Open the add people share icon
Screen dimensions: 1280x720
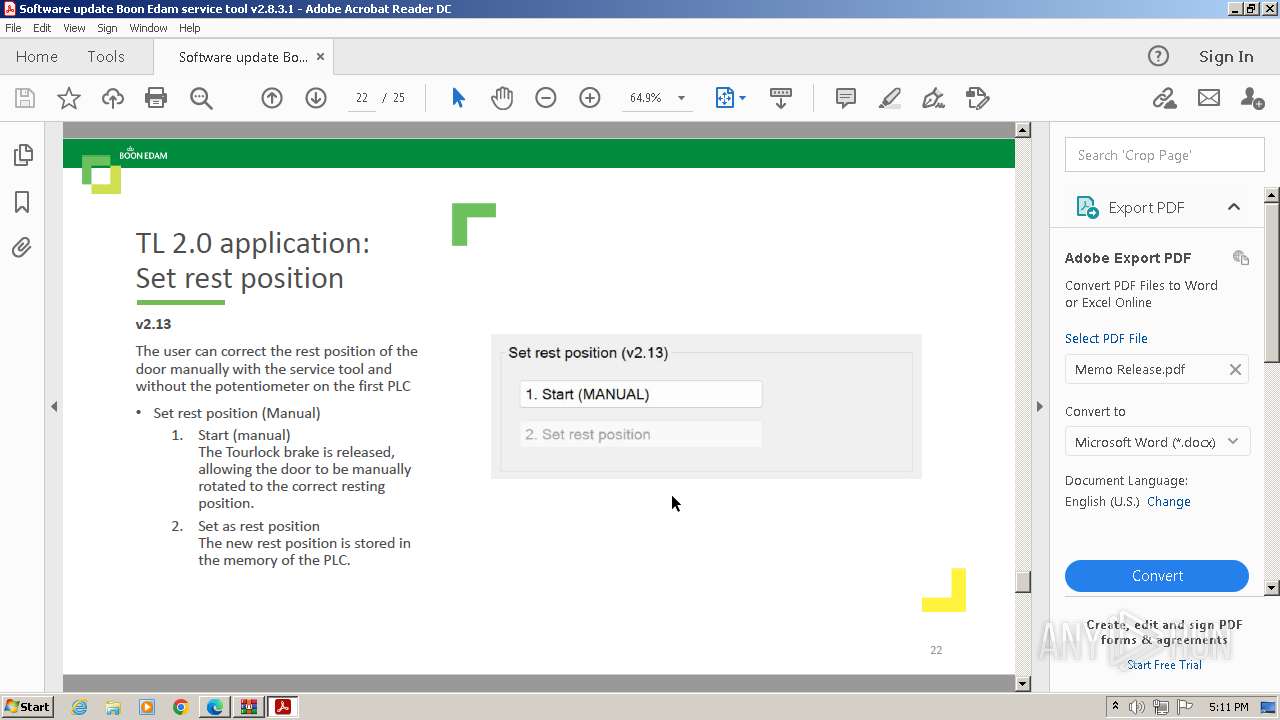tap(1252, 98)
